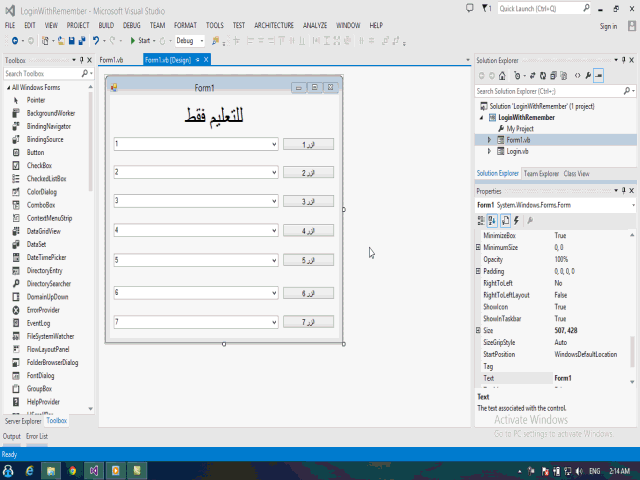640x480 pixels.
Task: Click the View Code icon in Solution Explorer
Action: pyautogui.click(x=577, y=75)
